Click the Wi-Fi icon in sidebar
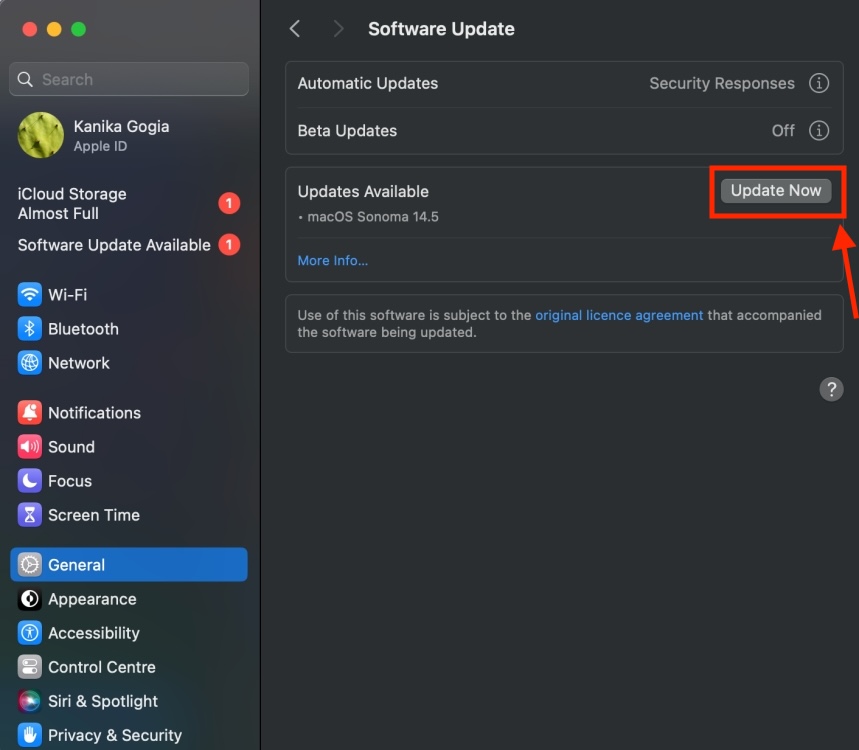 tap(30, 295)
